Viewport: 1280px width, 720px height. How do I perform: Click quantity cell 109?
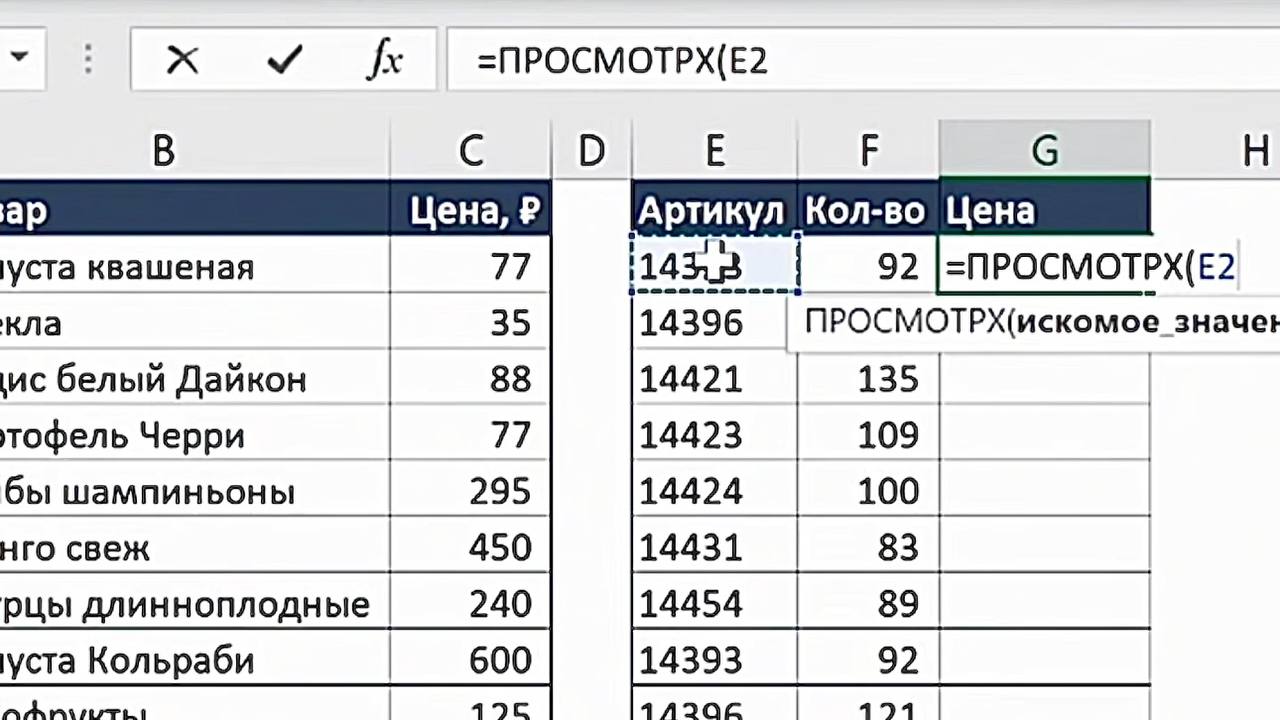[x=868, y=435]
